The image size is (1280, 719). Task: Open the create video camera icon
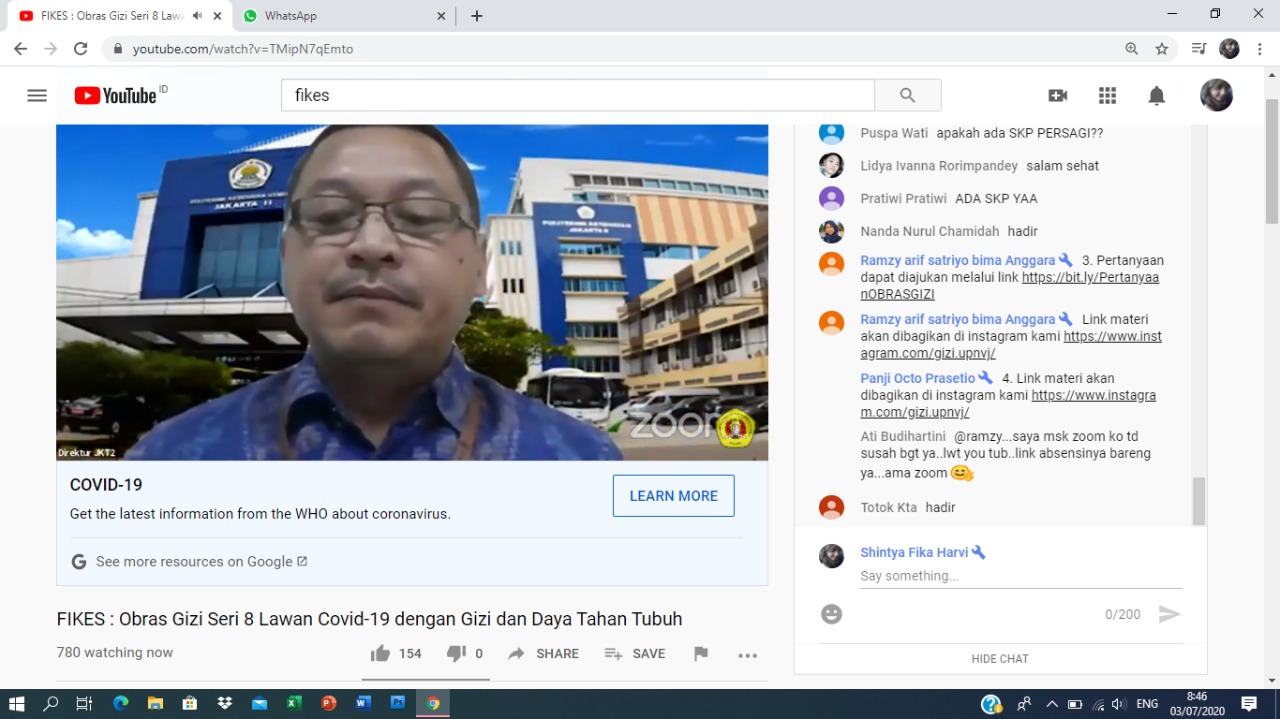(x=1057, y=96)
